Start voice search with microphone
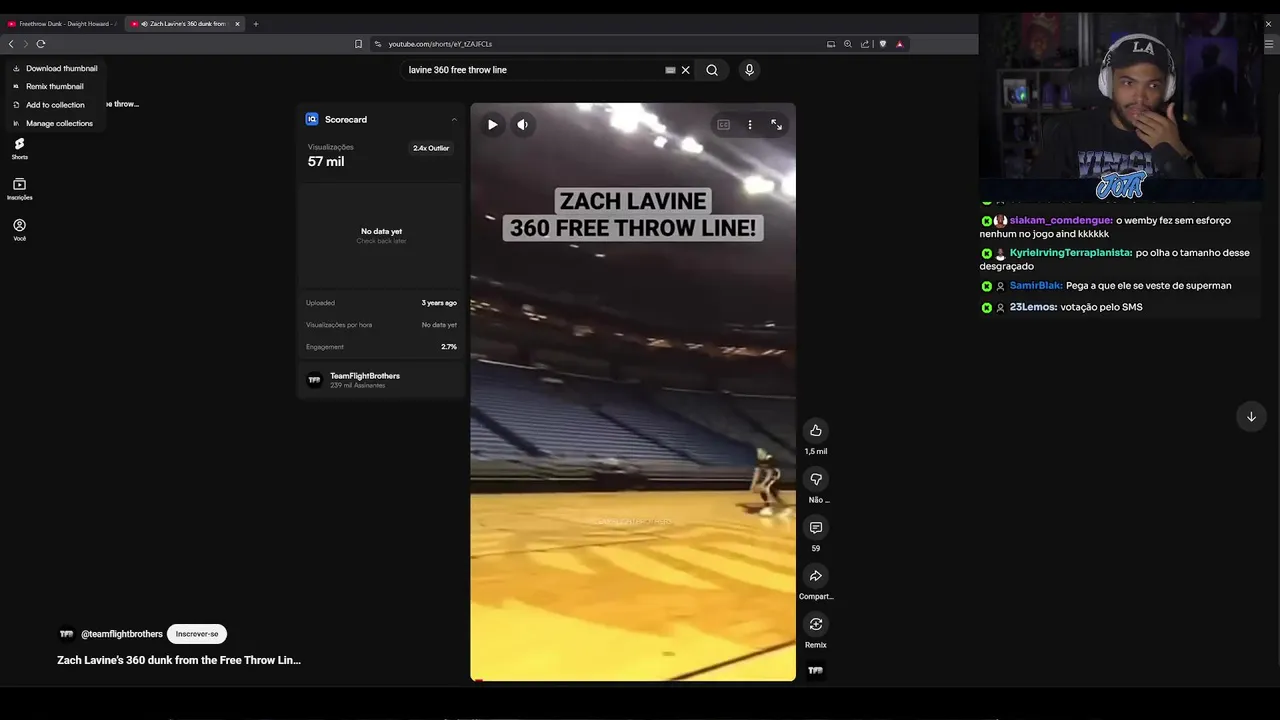 point(749,70)
